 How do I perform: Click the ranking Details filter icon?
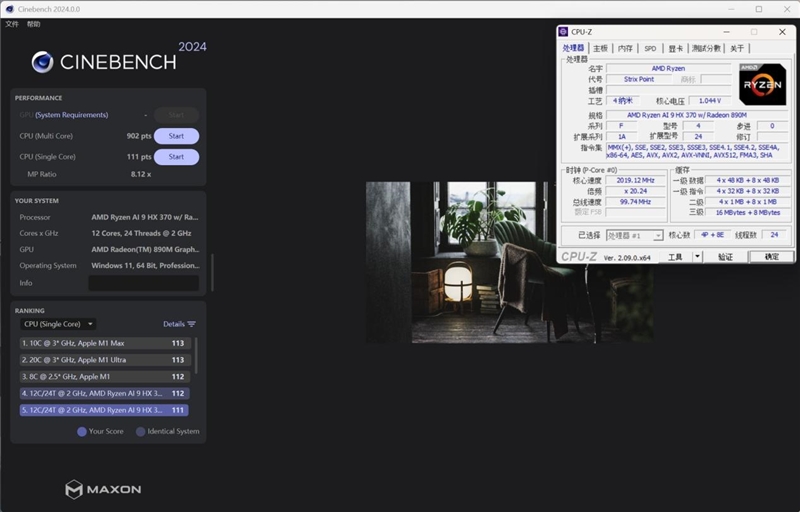pyautogui.click(x=191, y=324)
